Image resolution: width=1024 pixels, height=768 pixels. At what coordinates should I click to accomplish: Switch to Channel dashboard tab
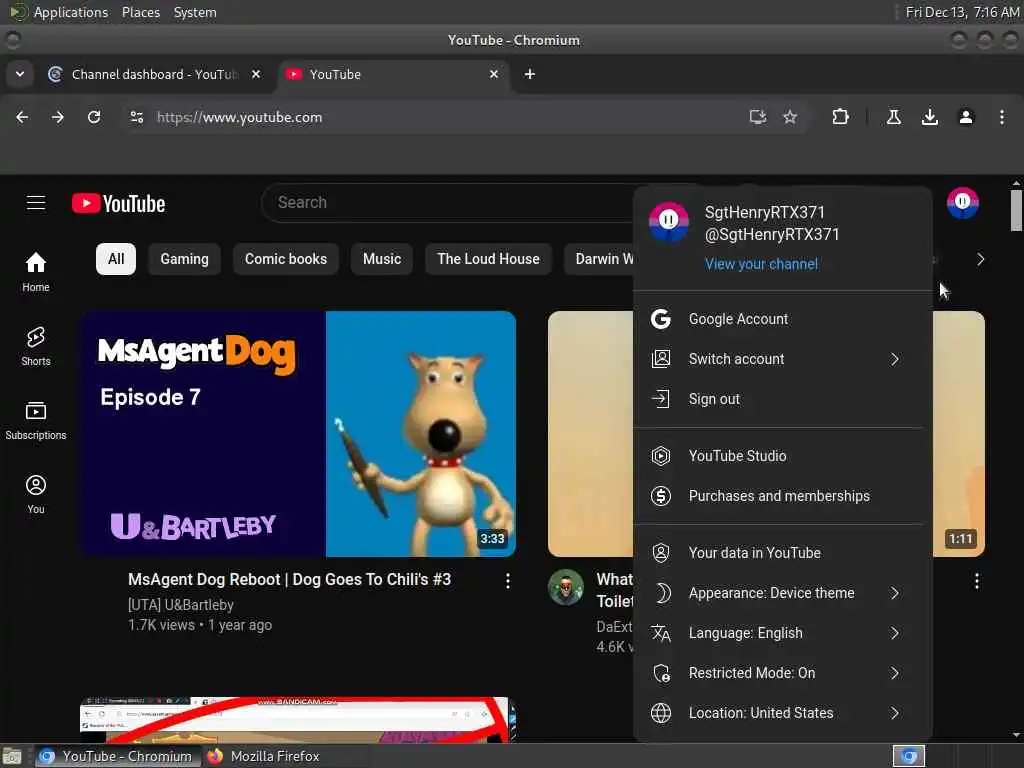pyautogui.click(x=155, y=74)
